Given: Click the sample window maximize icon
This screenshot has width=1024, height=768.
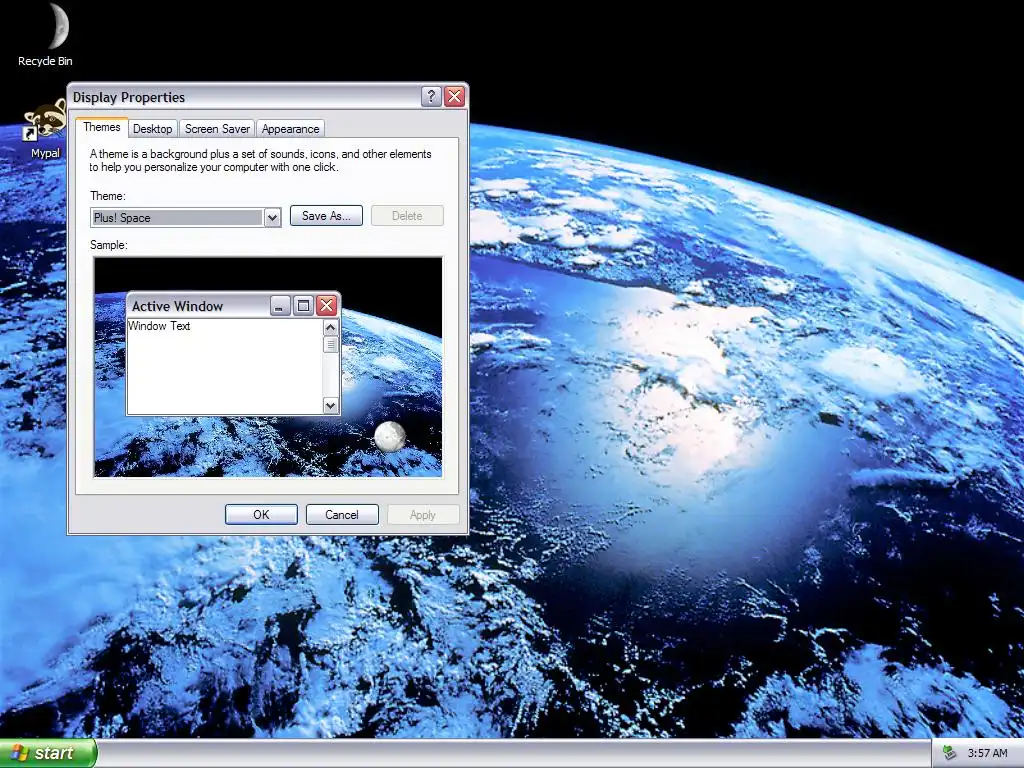Looking at the screenshot, I should tap(303, 305).
